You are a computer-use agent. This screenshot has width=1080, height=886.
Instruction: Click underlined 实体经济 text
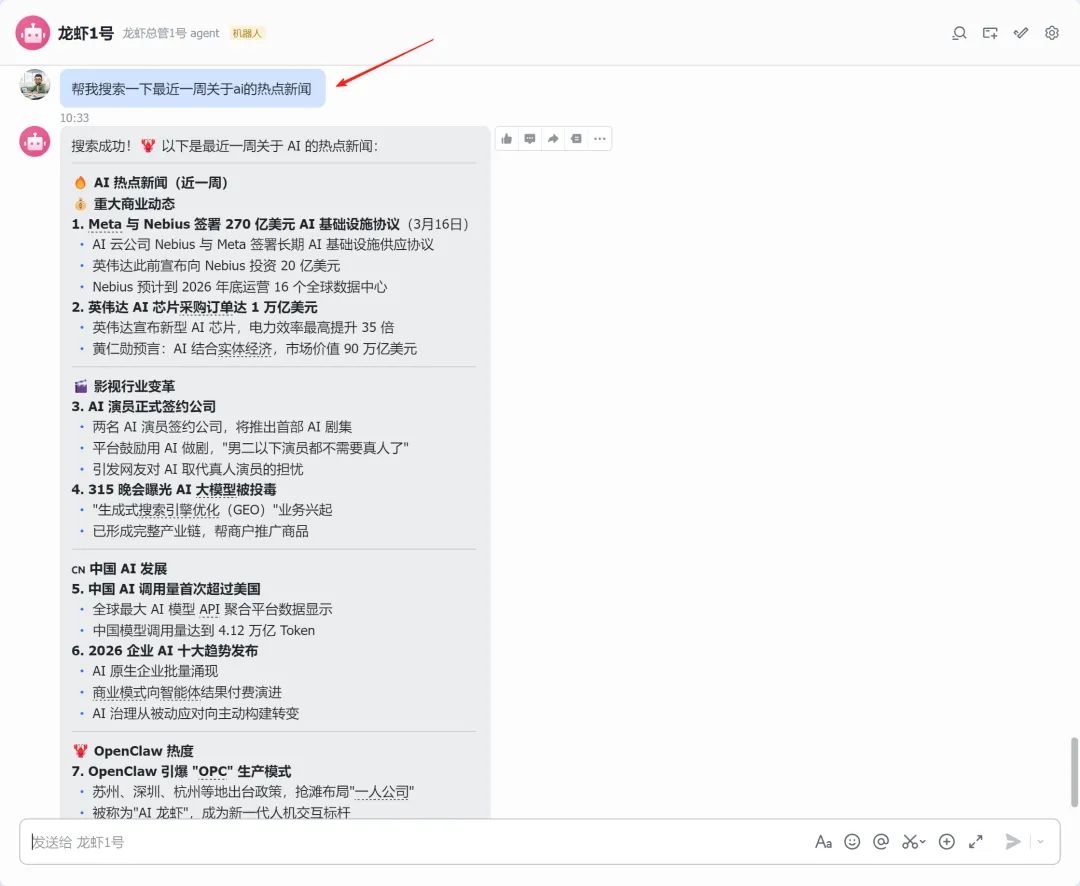[x=245, y=349]
